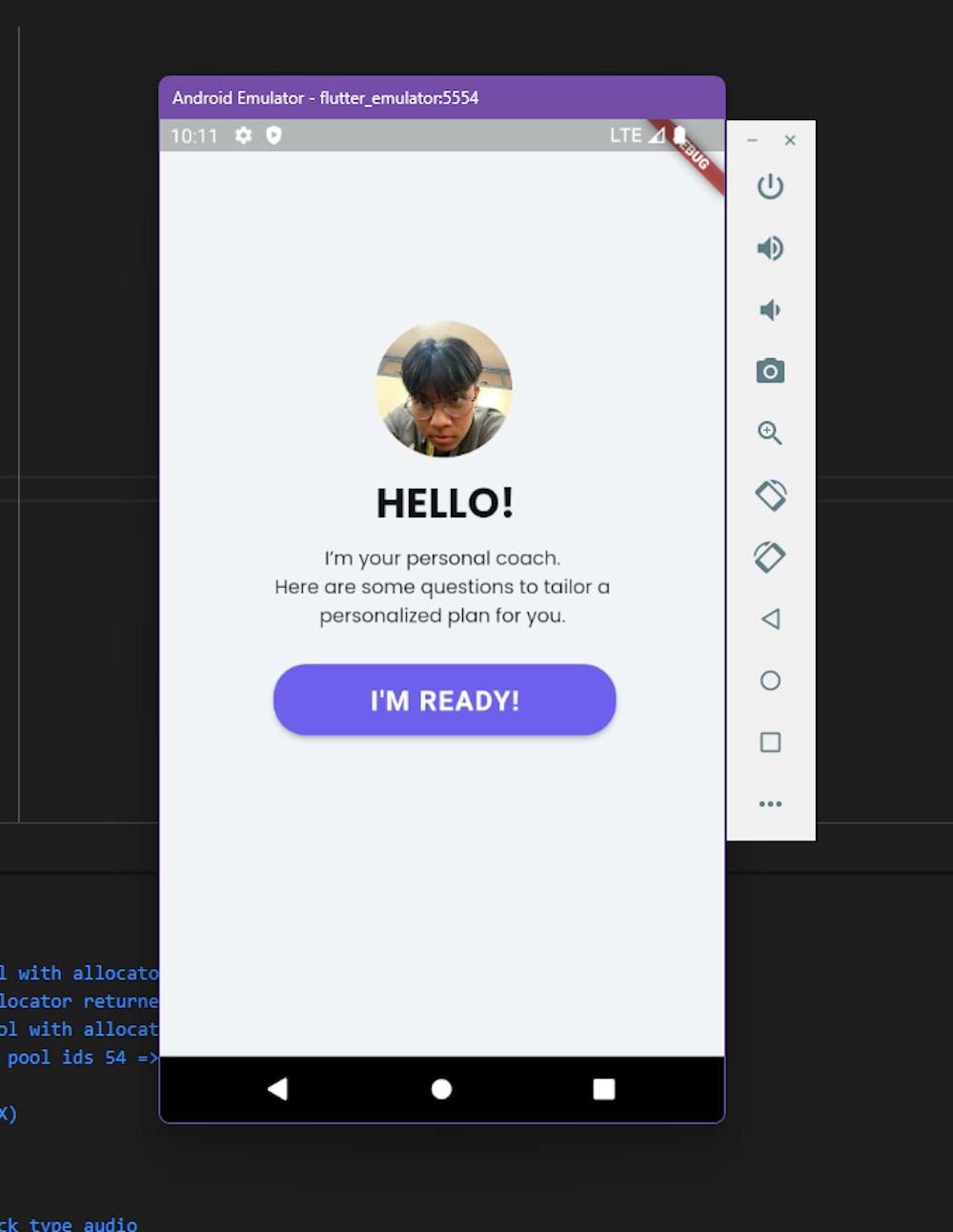Minimize the emulator toolbar panel
Screen dimensions: 953x1232
[752, 140]
